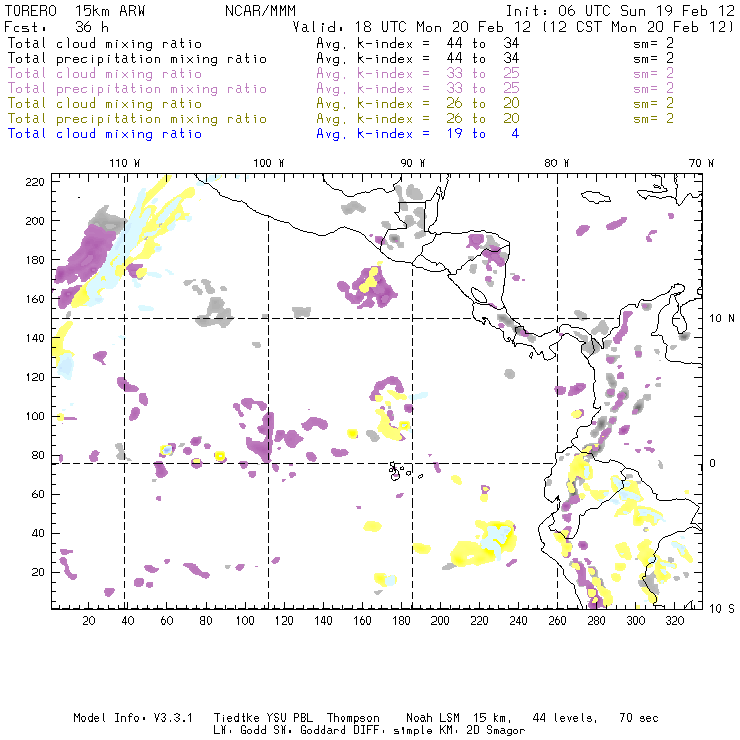This screenshot has height=740, width=740.
Task: Select "100" on the vertical axis
Action: [x=35, y=416]
